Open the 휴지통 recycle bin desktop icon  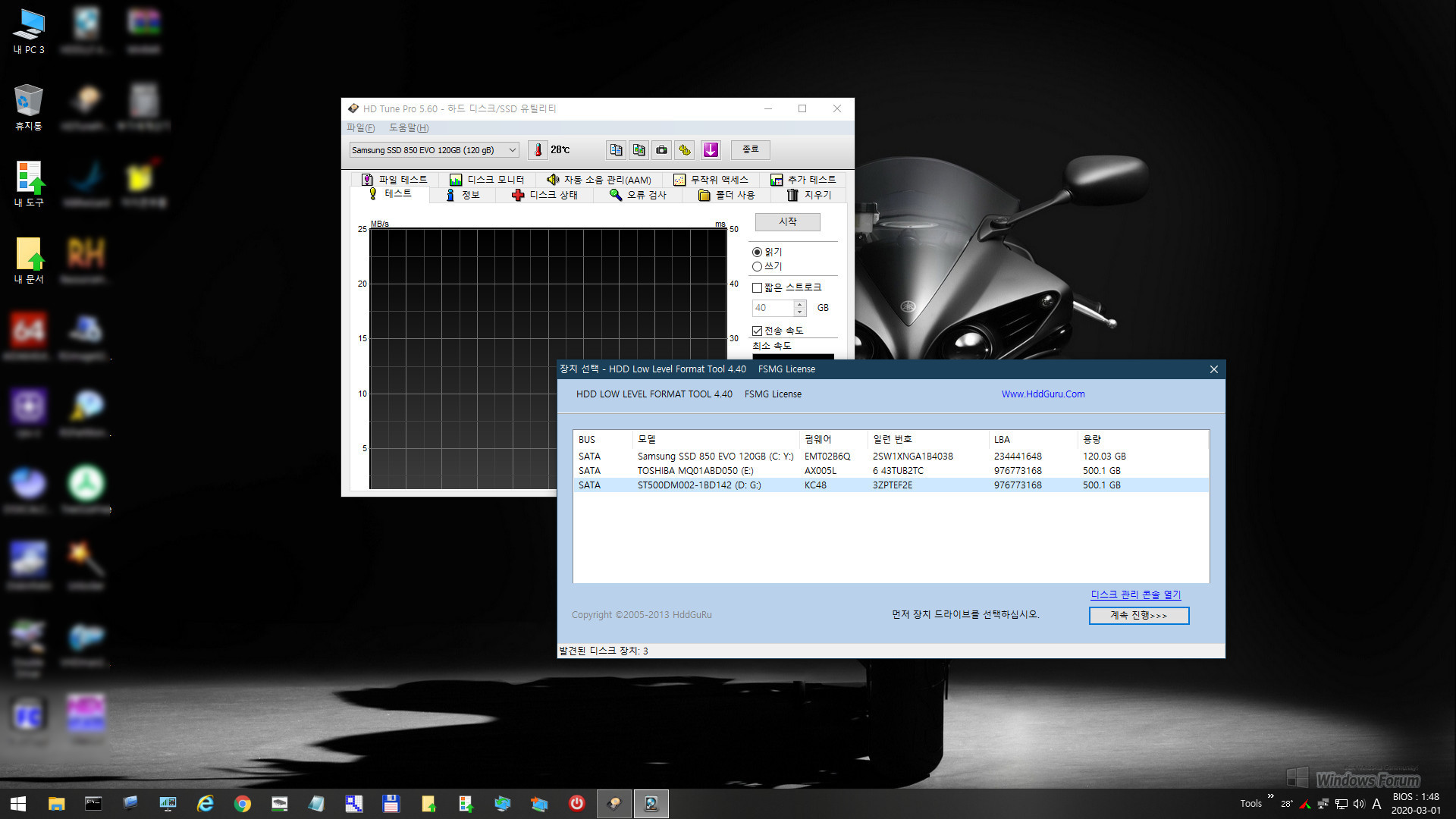pyautogui.click(x=29, y=108)
